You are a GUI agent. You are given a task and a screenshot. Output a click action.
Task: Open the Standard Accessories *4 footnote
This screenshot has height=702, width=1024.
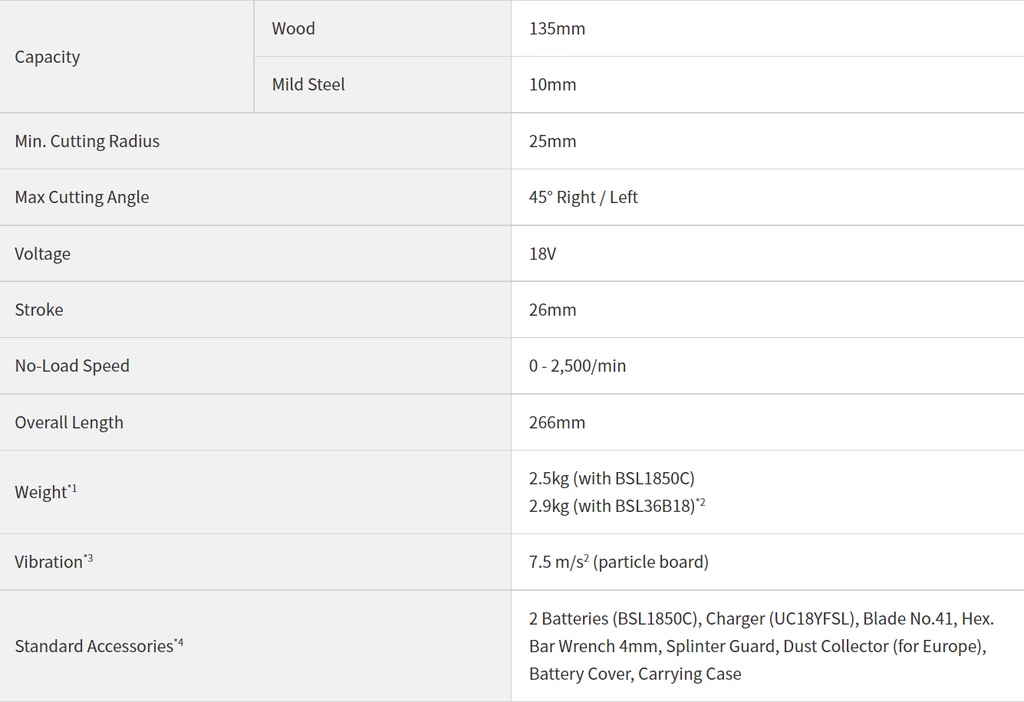(x=178, y=643)
